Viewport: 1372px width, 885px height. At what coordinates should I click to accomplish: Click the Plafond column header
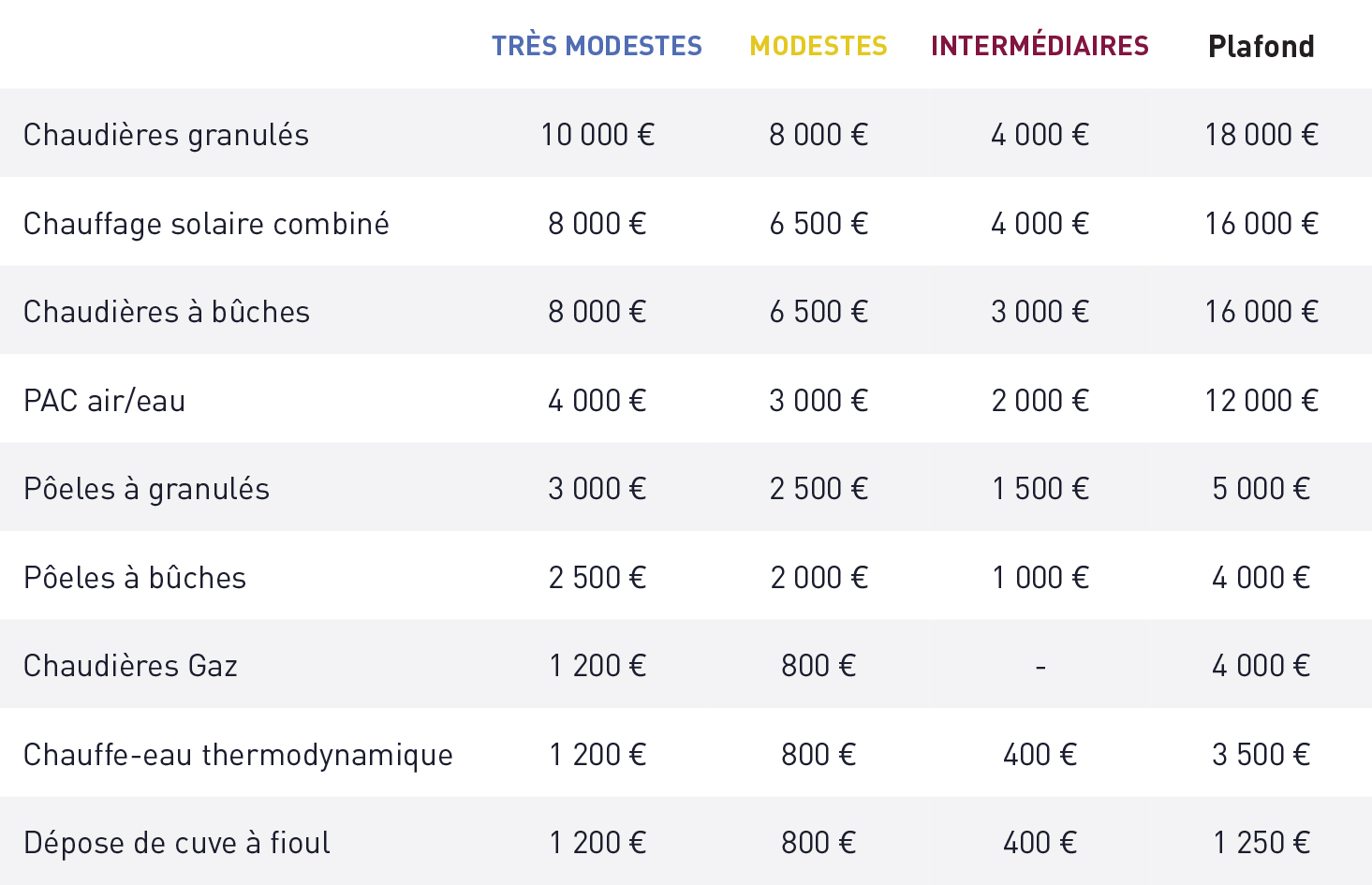tap(1261, 46)
